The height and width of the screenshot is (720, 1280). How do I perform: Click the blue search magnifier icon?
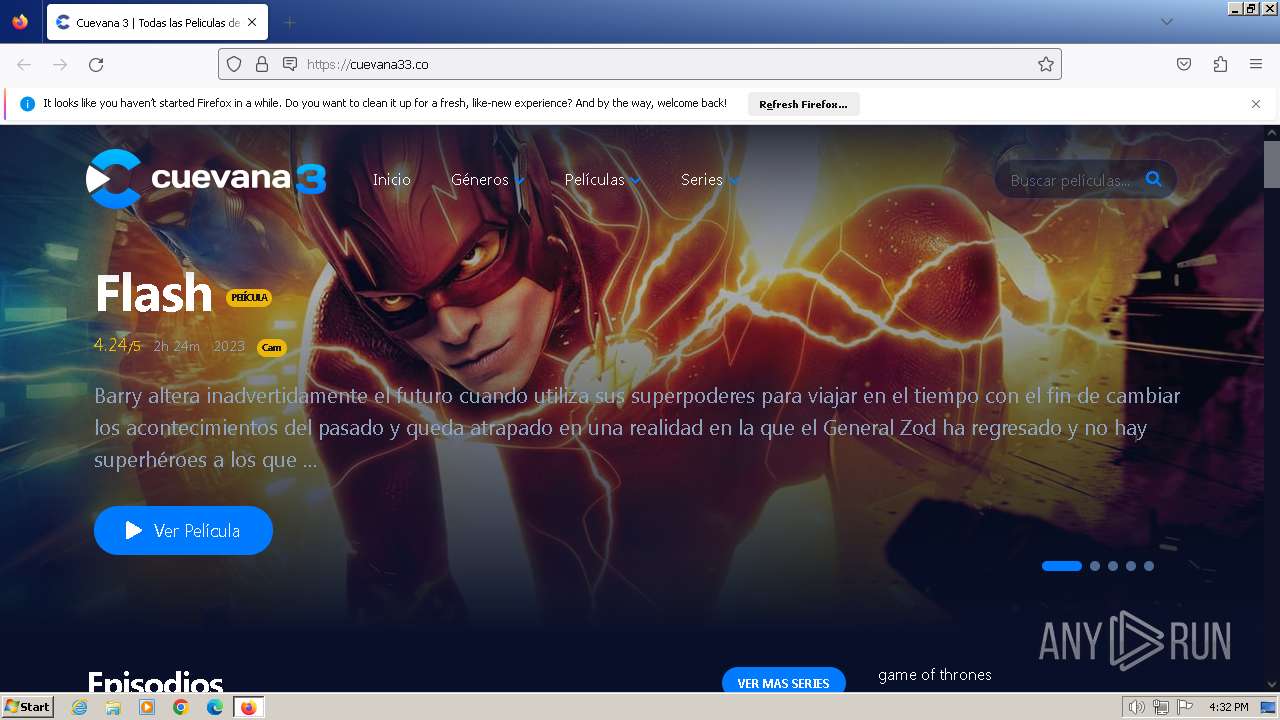pyautogui.click(x=1154, y=179)
